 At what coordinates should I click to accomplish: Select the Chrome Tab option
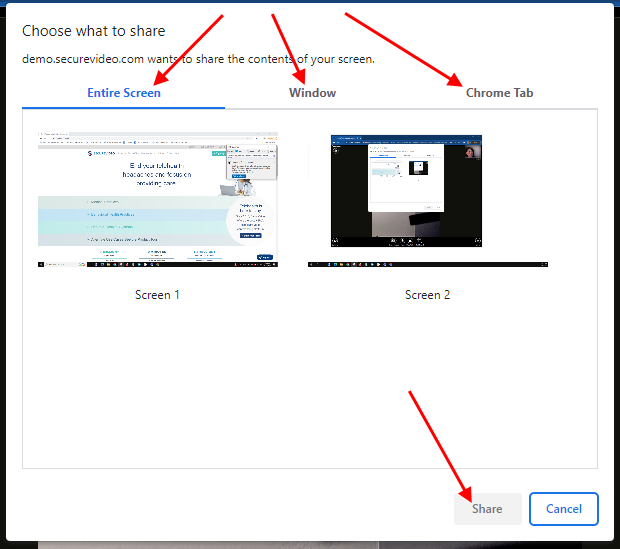[x=499, y=93]
